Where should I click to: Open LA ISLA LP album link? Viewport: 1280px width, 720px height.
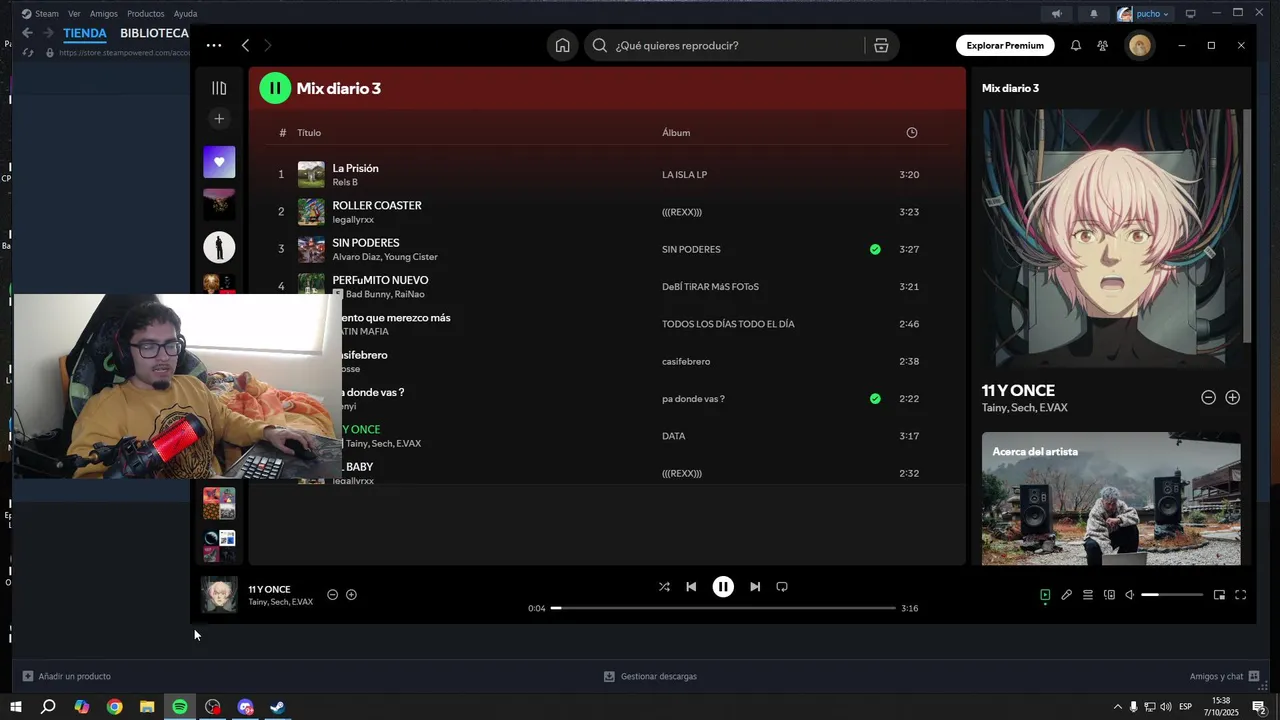(x=684, y=175)
